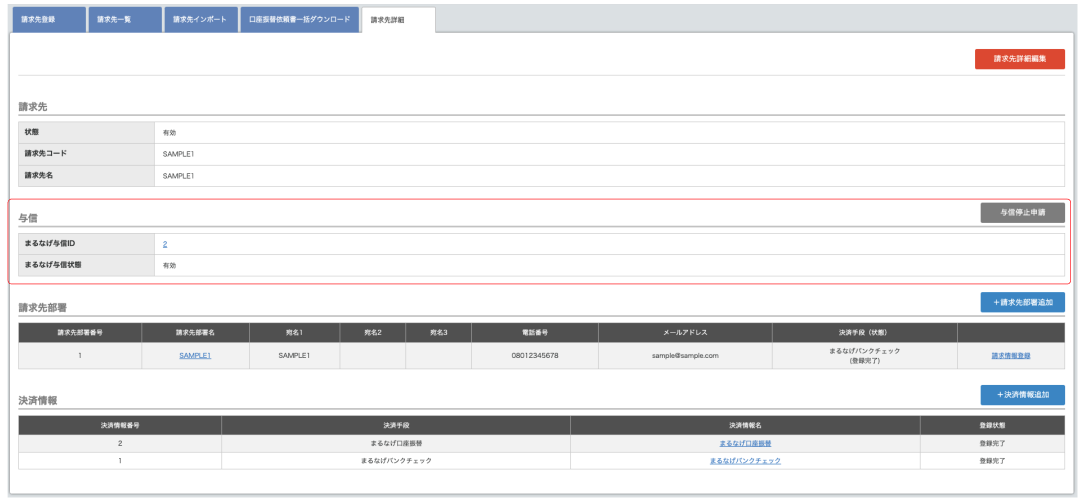Open the SAMPLE1 department name link
Viewport: 1080px width, 501px height.
click(x=195, y=355)
